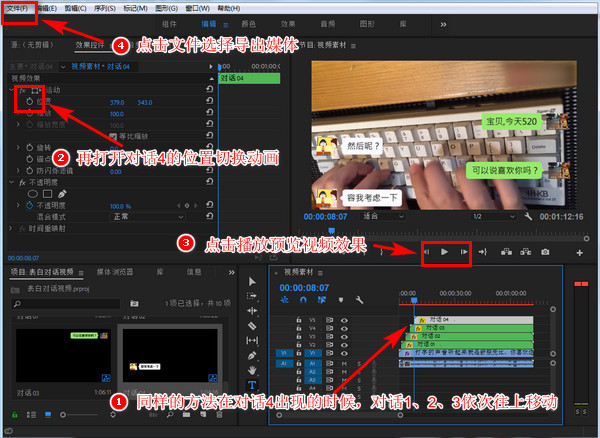Toggle the 位置 stopwatch animation
600x438 pixels.
pos(30,101)
